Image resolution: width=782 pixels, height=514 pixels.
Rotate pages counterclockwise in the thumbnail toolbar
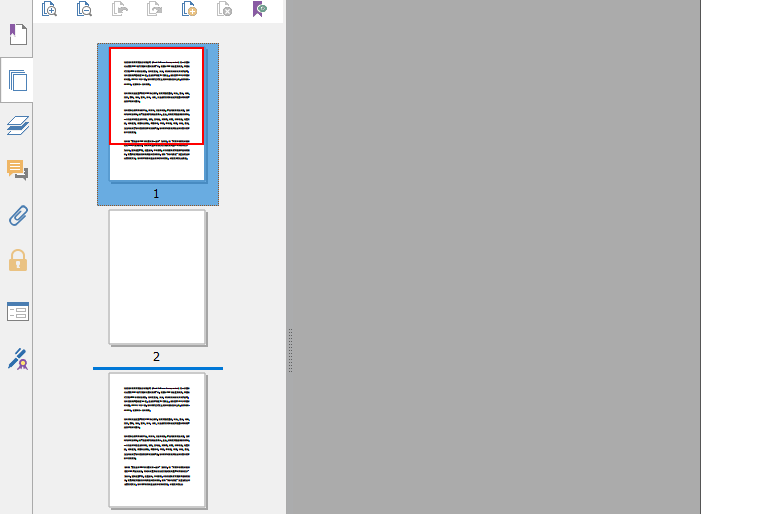coord(119,9)
